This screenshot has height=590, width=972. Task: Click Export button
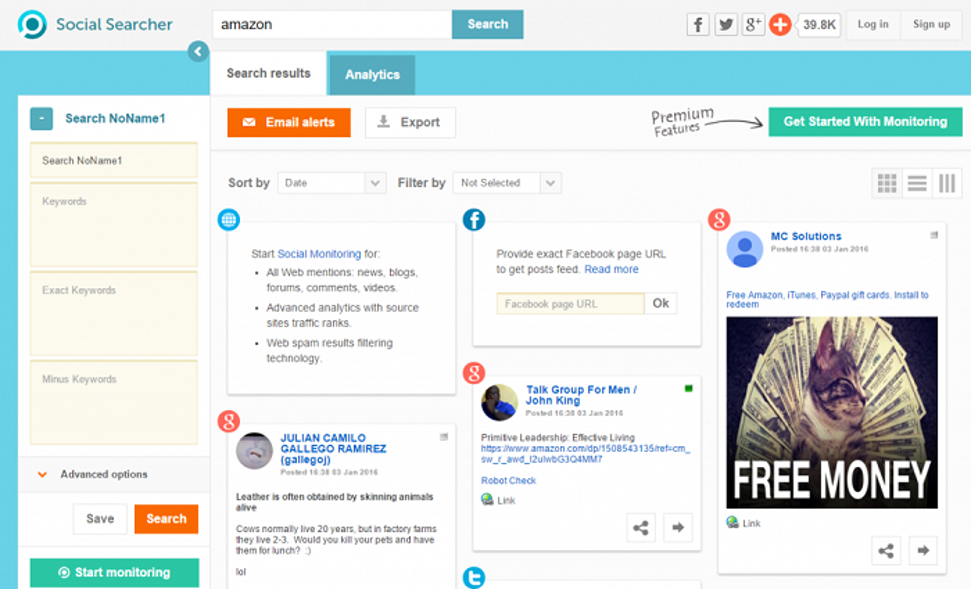pos(410,123)
